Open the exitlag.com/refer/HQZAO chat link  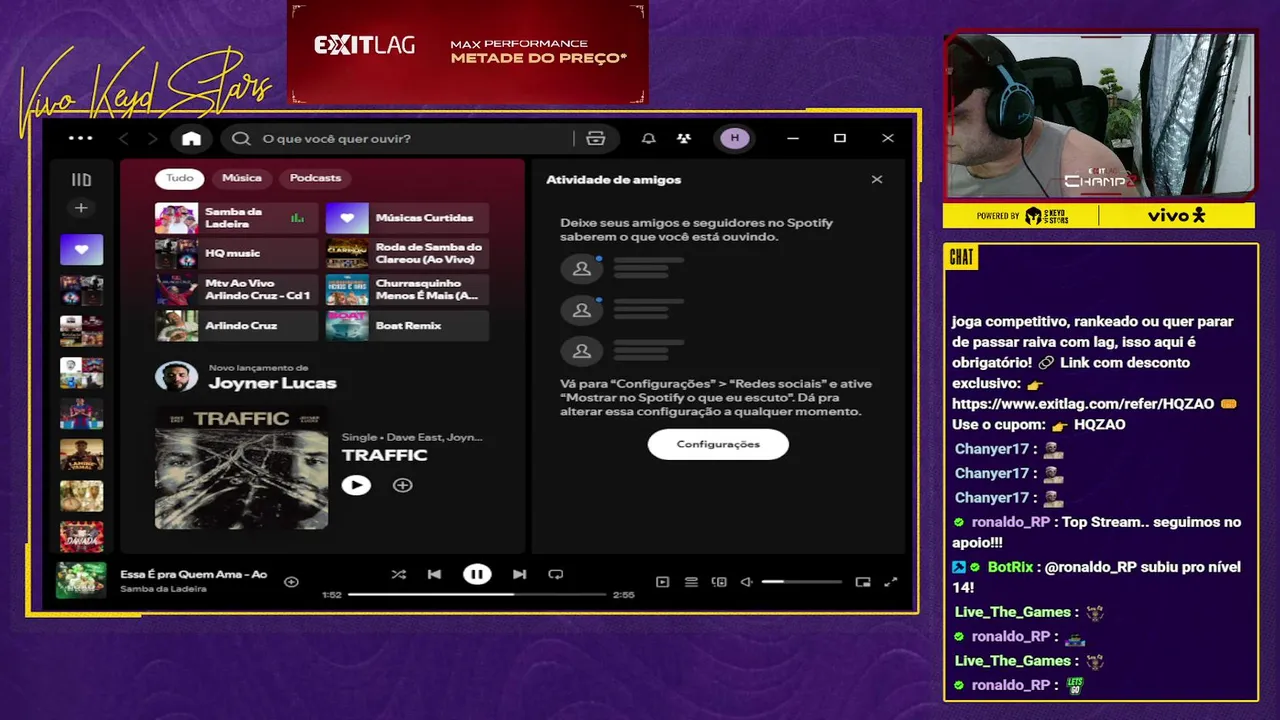point(1083,404)
